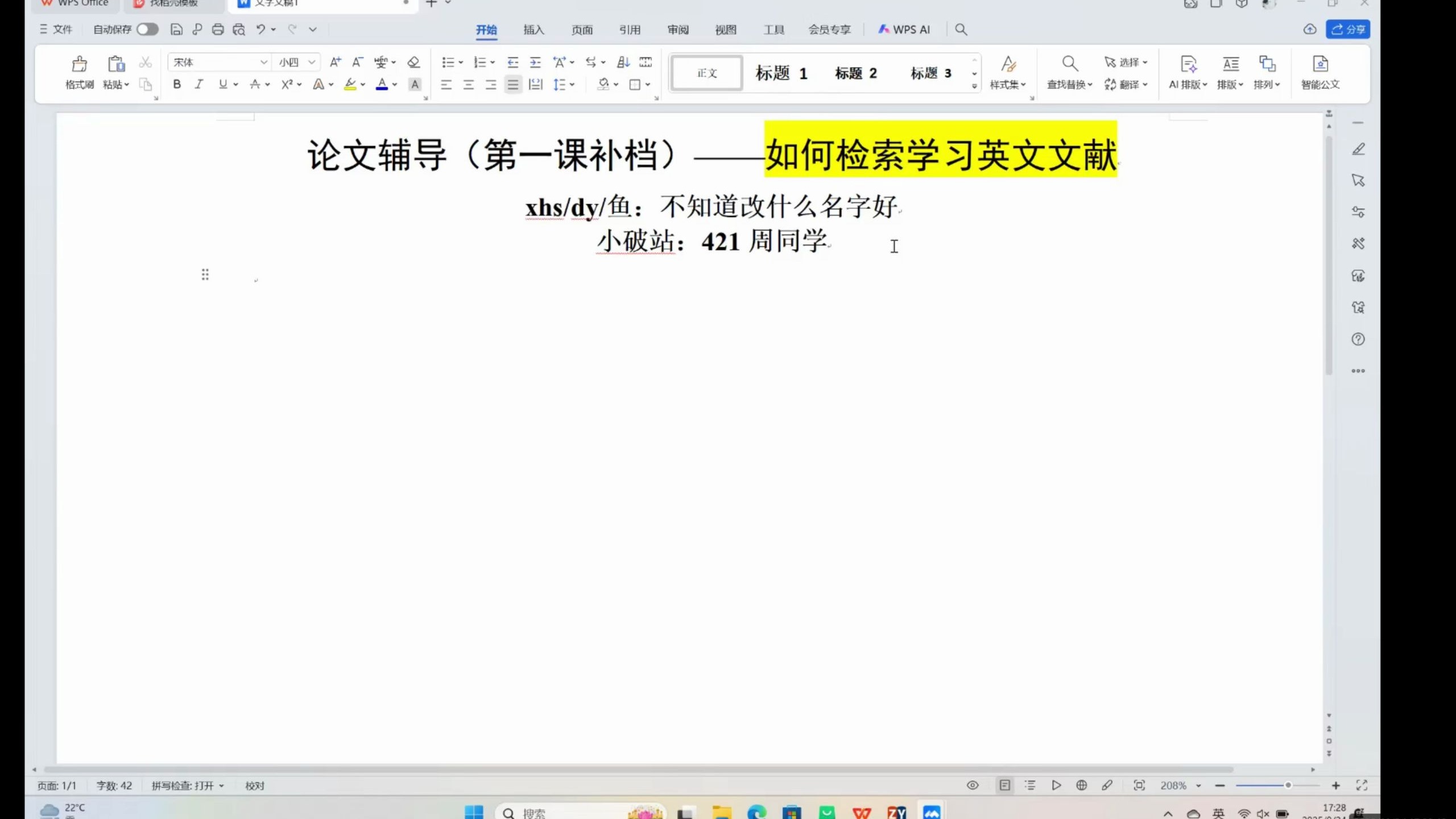This screenshot has width=1456, height=819.
Task: Click the Bold formatting icon
Action: click(x=177, y=84)
